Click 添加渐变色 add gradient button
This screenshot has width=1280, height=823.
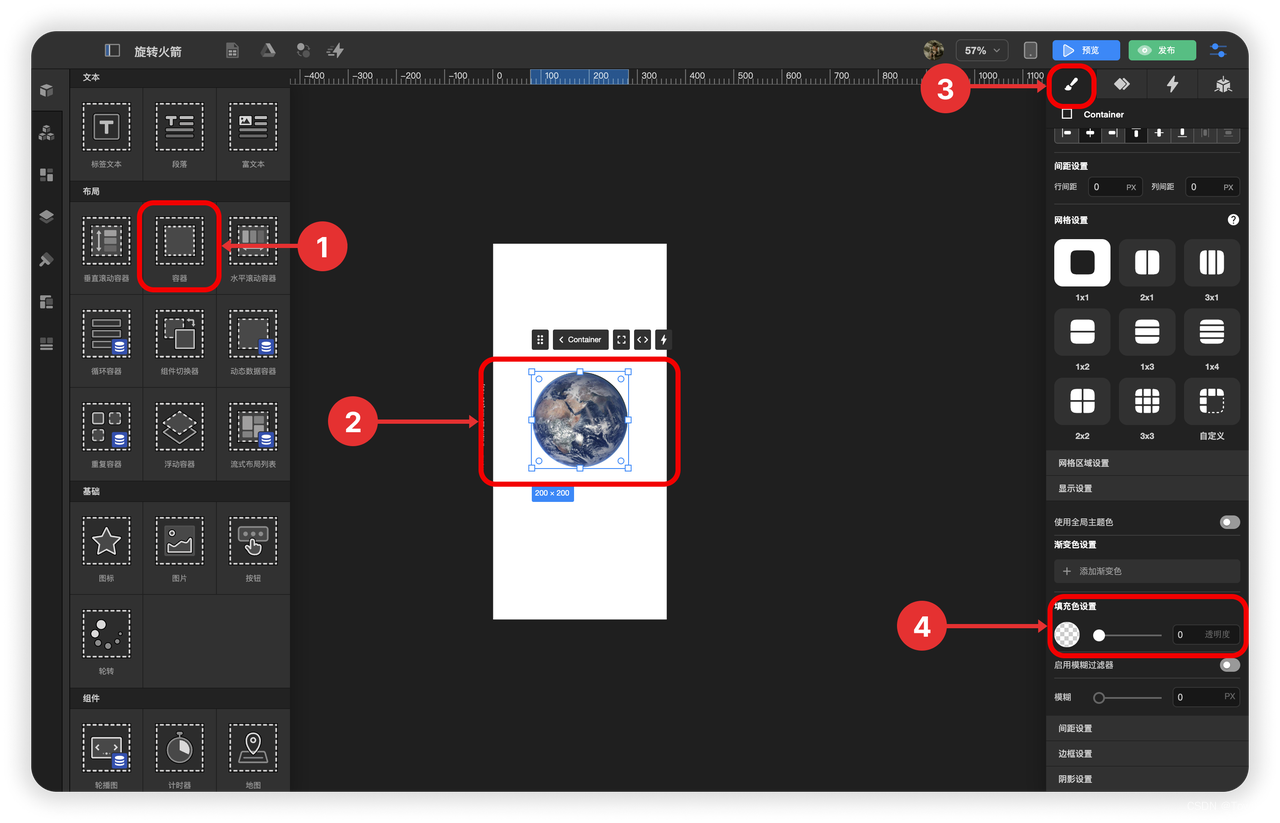[1147, 571]
